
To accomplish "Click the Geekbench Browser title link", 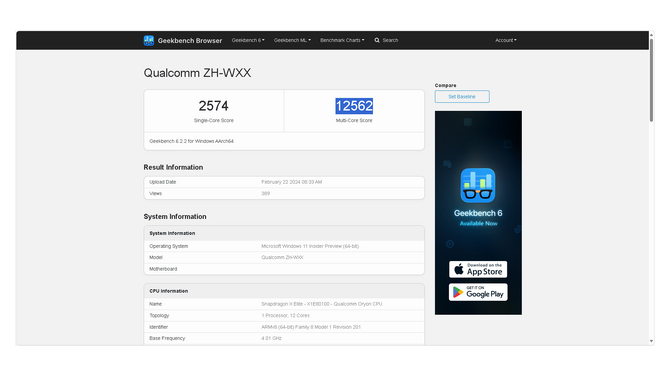I will click(x=190, y=41).
